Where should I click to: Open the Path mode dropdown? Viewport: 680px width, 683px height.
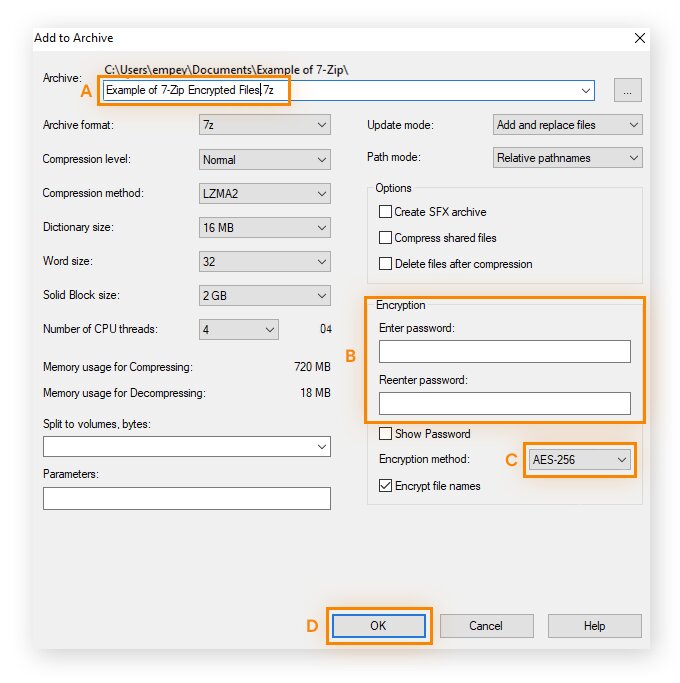pos(567,158)
